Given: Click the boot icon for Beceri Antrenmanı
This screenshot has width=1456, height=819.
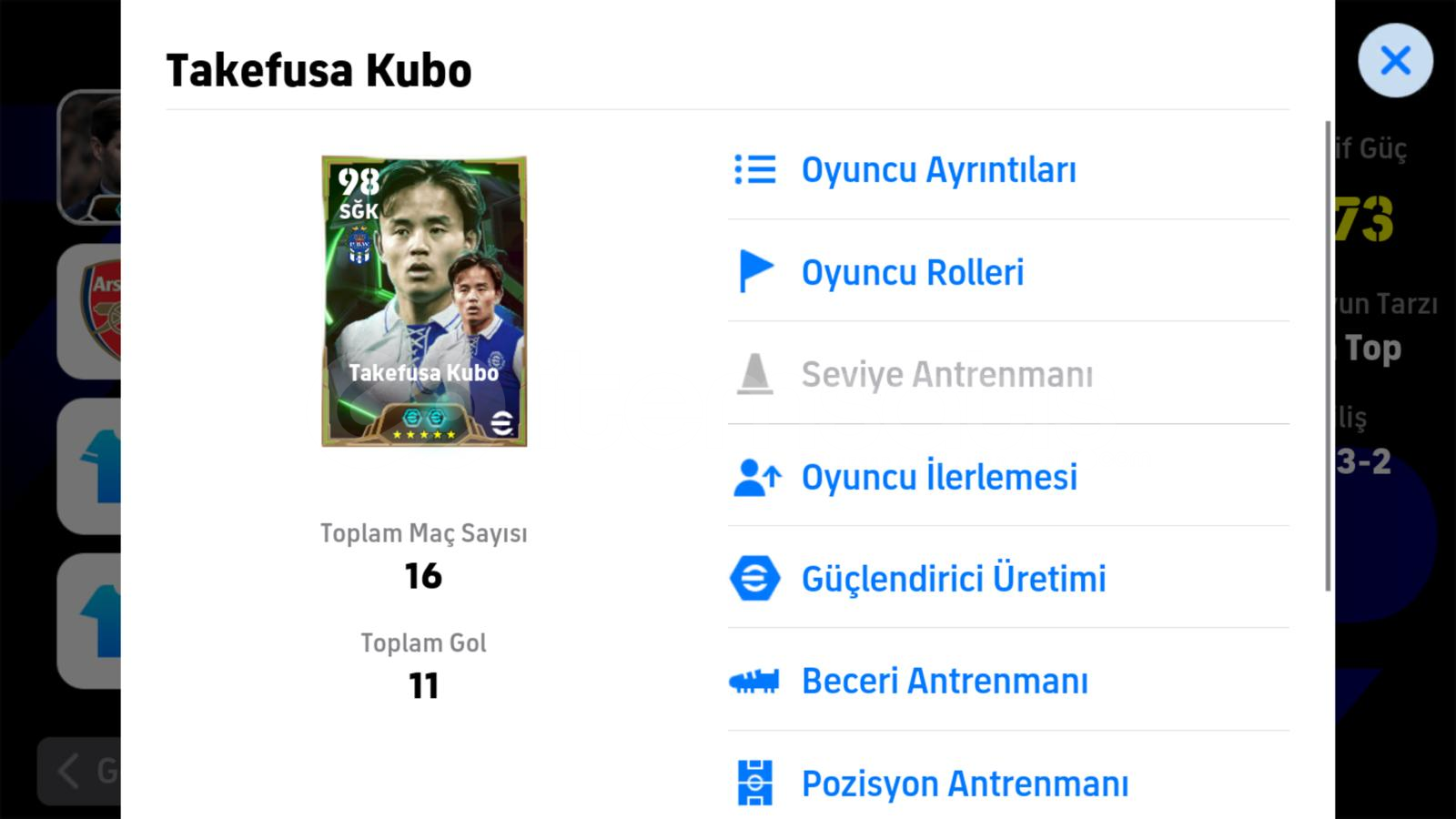Looking at the screenshot, I should pos(753,681).
